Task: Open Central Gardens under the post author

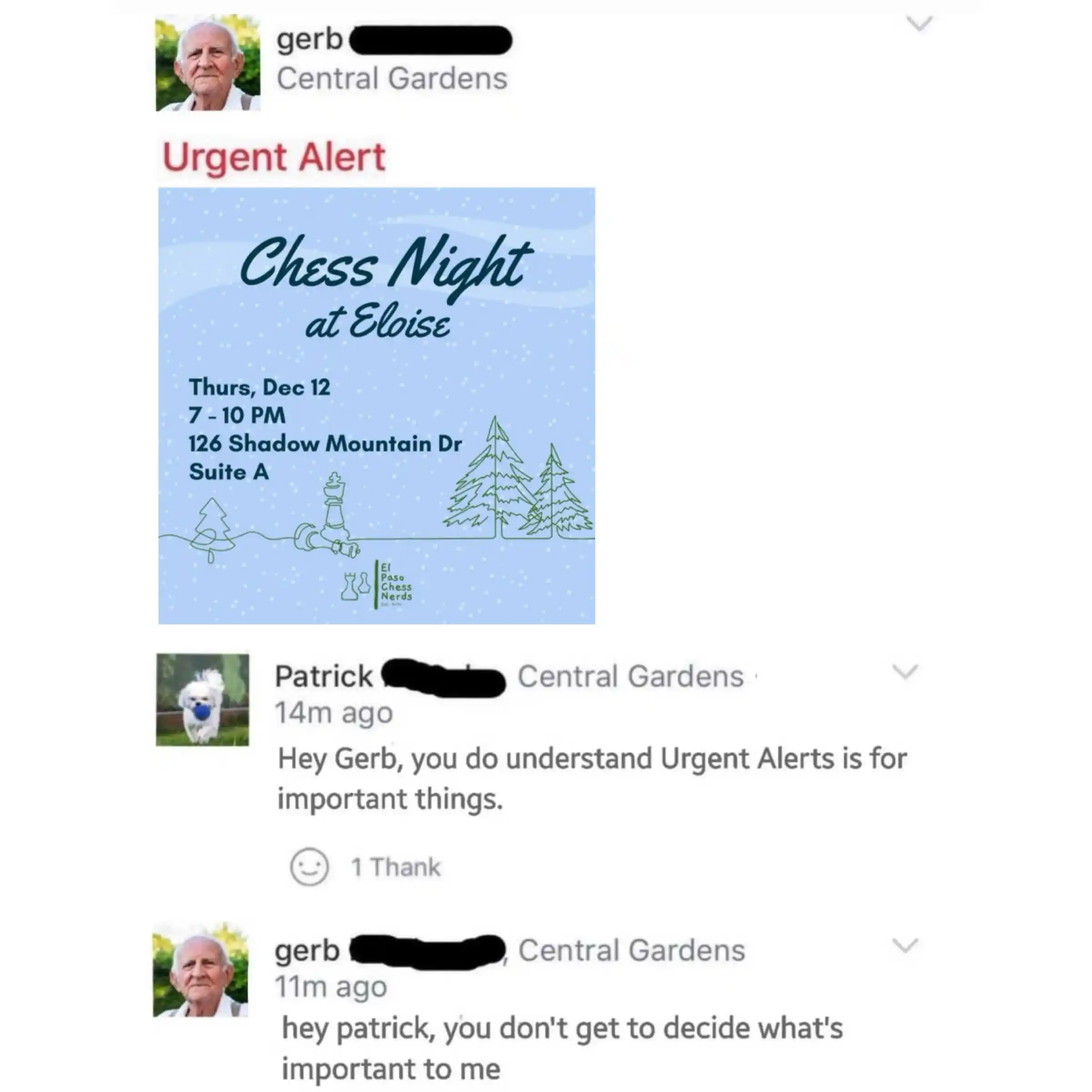Action: coord(392,78)
